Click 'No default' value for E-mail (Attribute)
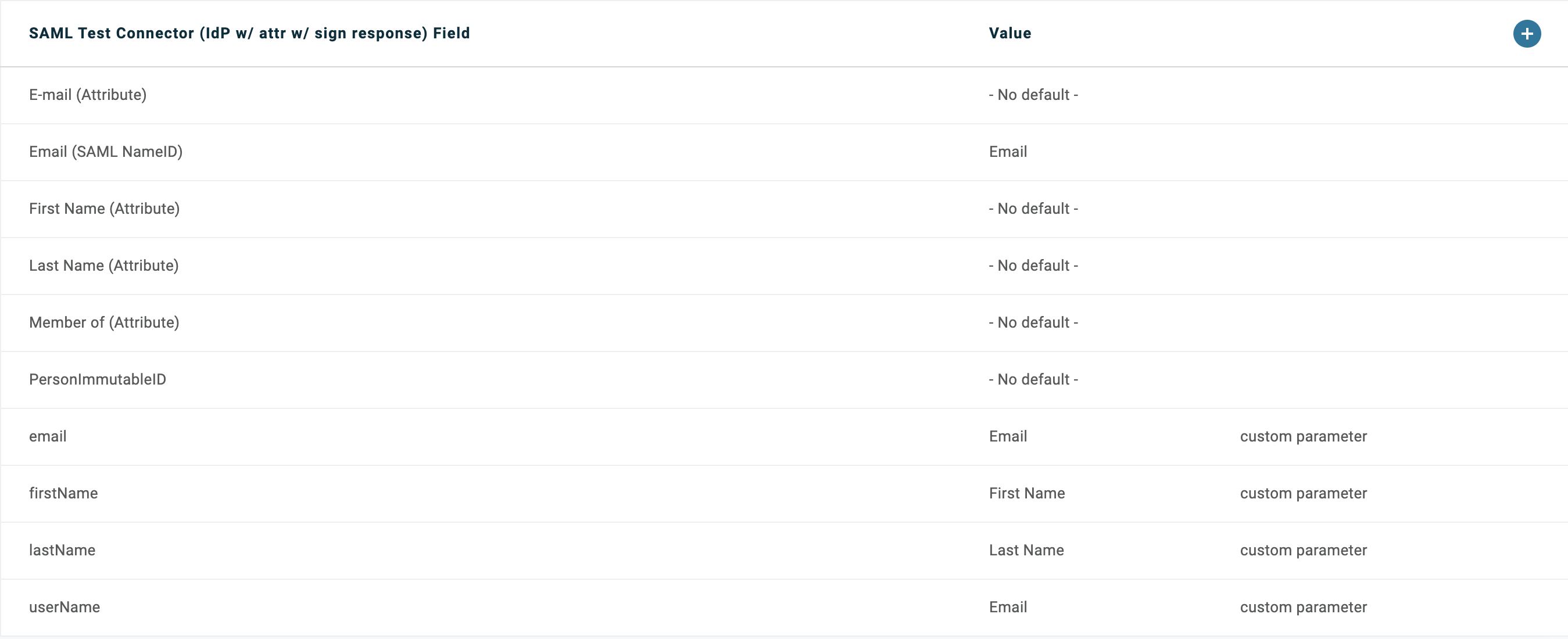Viewport: 1568px width, 639px height. click(1033, 95)
